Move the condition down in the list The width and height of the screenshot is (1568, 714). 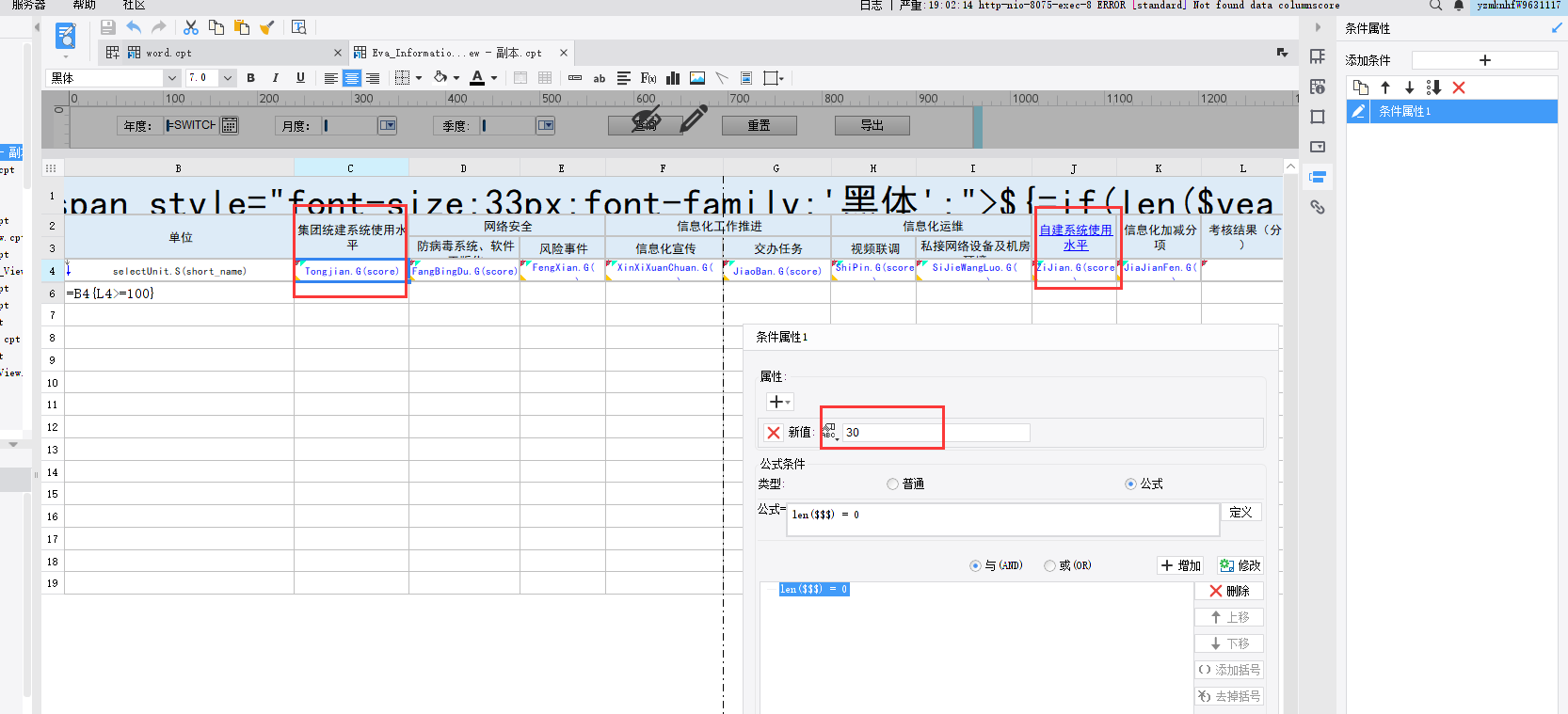coord(1410,87)
